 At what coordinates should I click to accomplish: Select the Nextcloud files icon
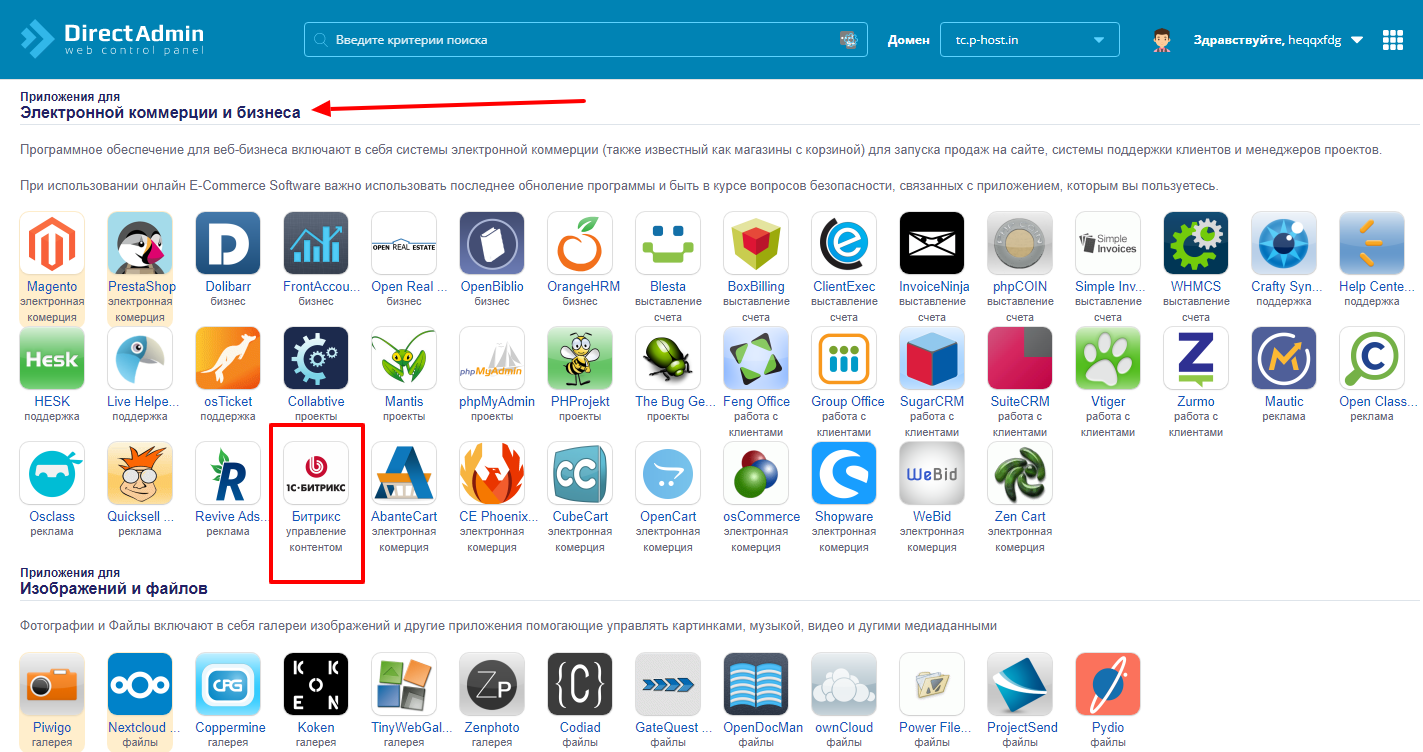[x=140, y=685]
